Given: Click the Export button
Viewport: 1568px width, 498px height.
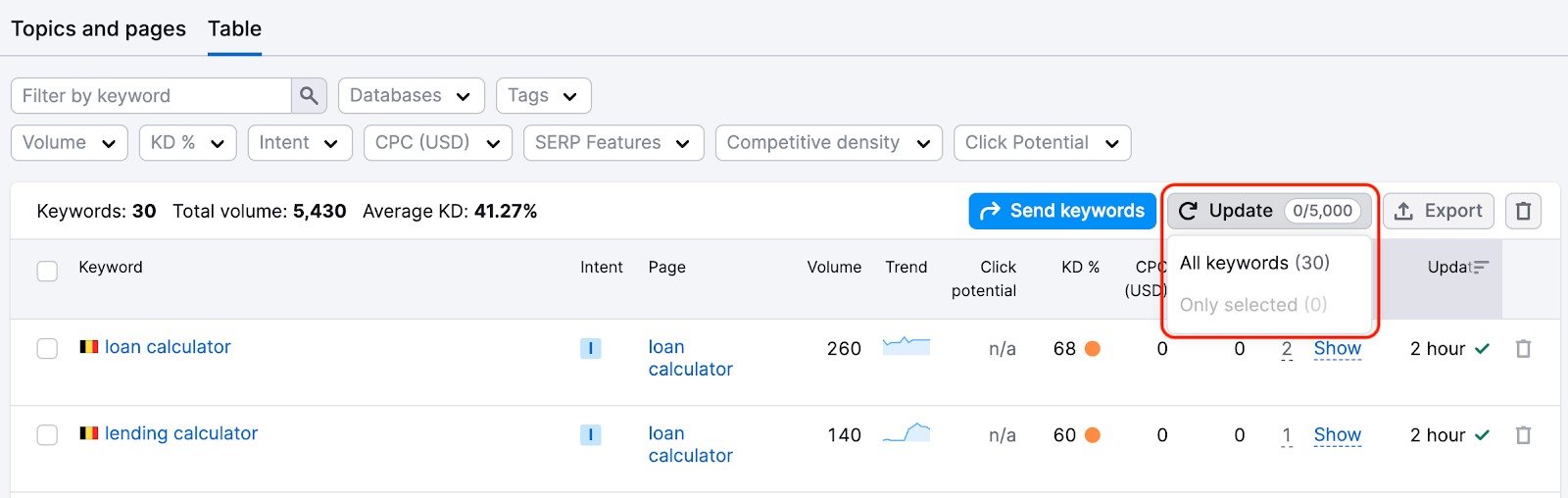Looking at the screenshot, I should [1438, 211].
